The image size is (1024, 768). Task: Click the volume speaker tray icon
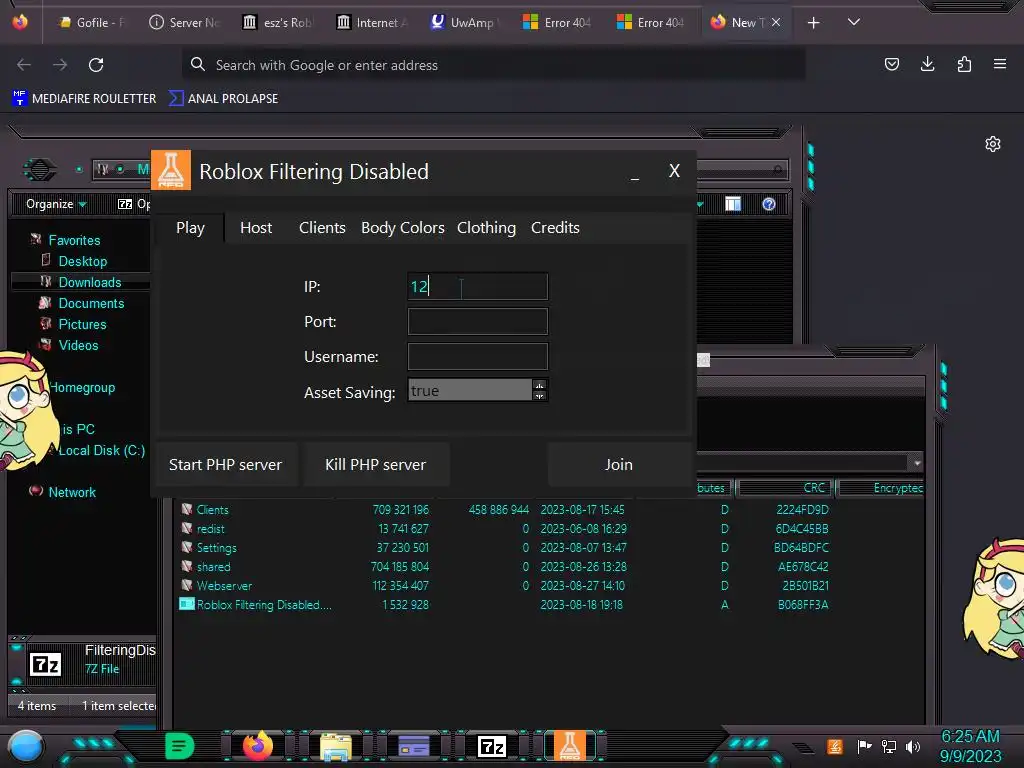[x=913, y=746]
